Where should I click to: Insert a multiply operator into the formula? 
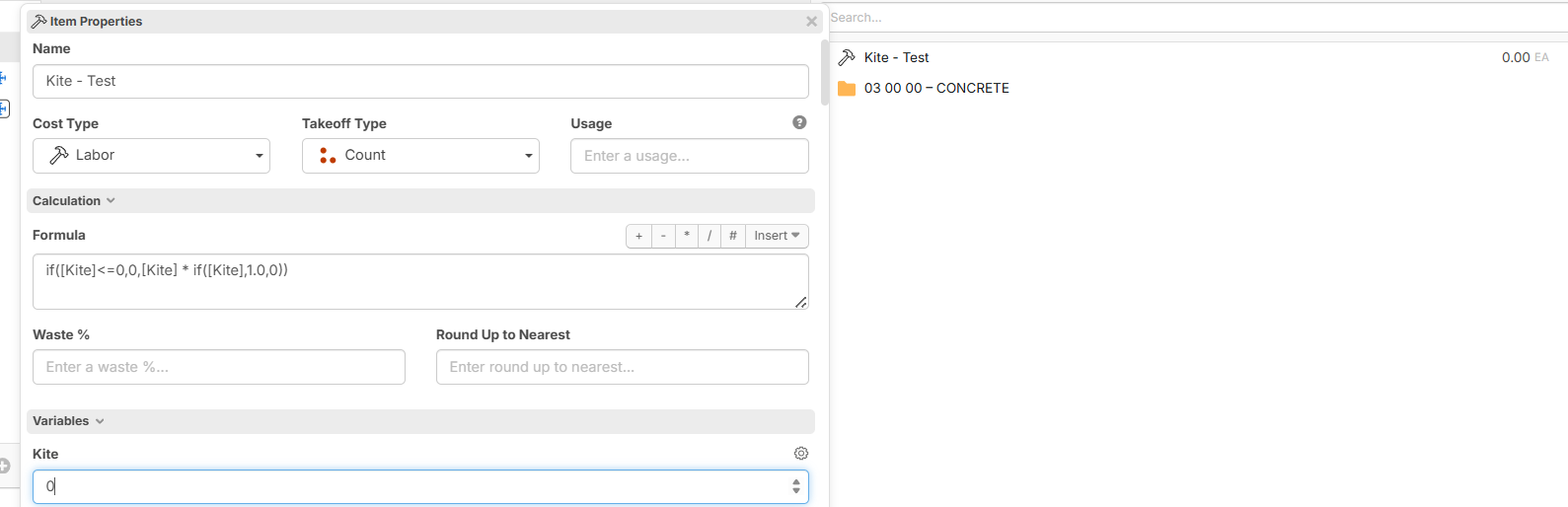[x=687, y=236]
